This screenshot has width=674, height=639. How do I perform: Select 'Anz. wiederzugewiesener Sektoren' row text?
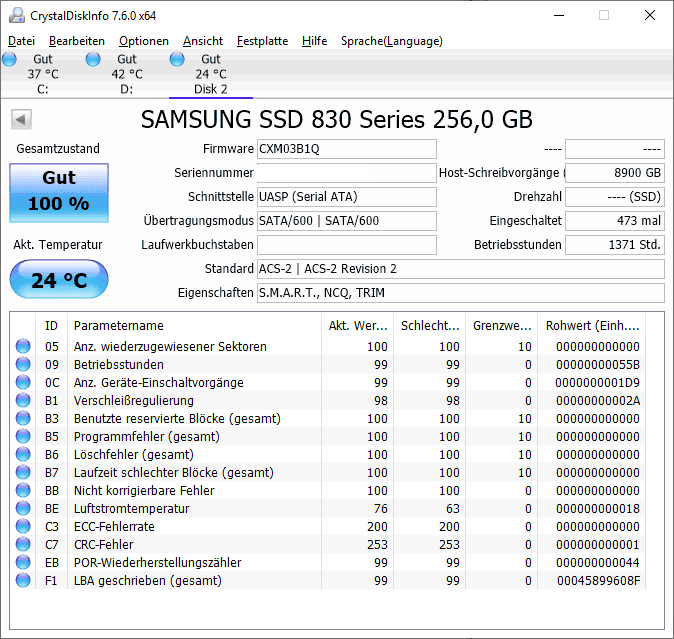coord(170,346)
